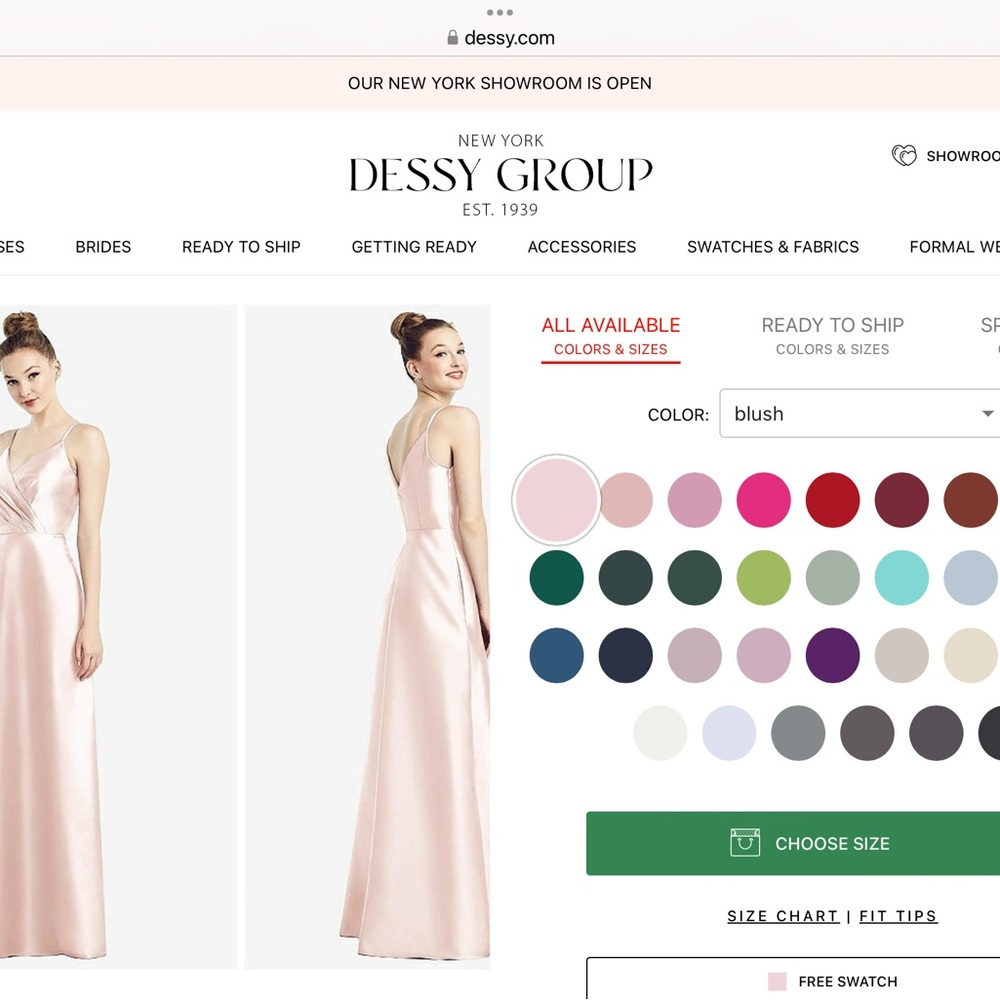Open the ACCESSORIES navigation menu
This screenshot has width=1000, height=1000.
point(582,247)
